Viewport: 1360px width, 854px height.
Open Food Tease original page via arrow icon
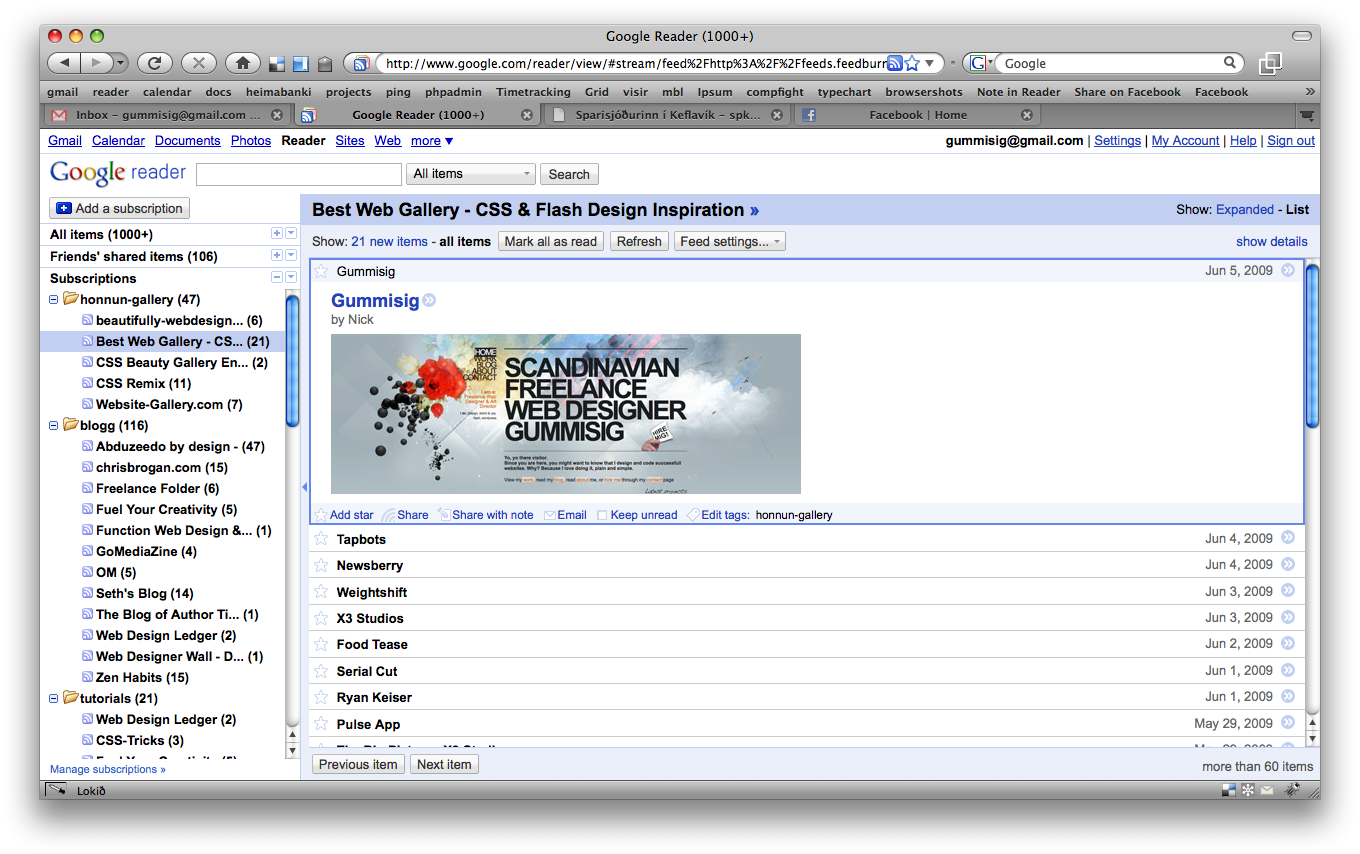point(1288,643)
